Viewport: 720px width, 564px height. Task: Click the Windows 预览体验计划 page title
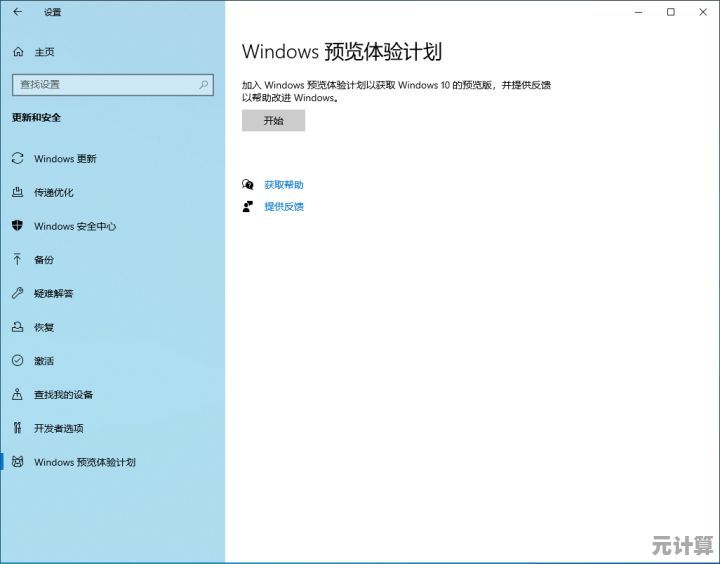point(342,51)
